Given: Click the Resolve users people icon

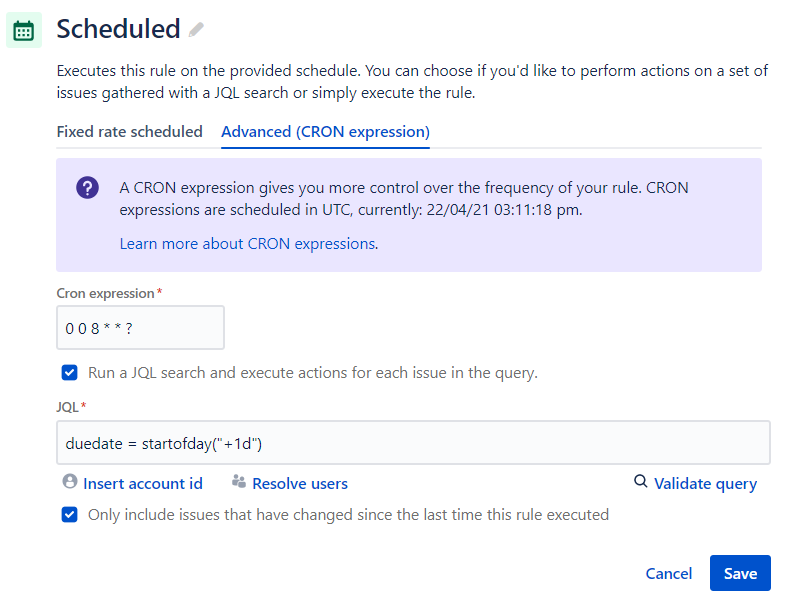Looking at the screenshot, I should click(239, 482).
